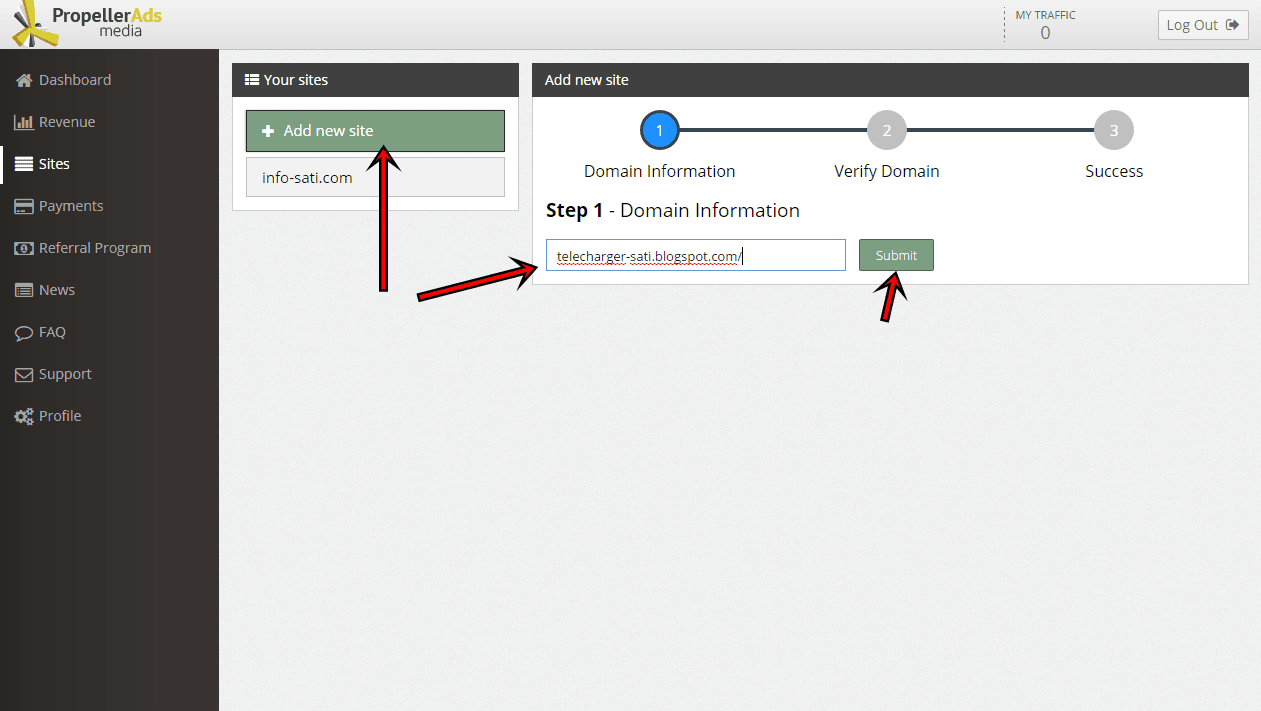Click the Dashboard home icon

tap(24, 80)
